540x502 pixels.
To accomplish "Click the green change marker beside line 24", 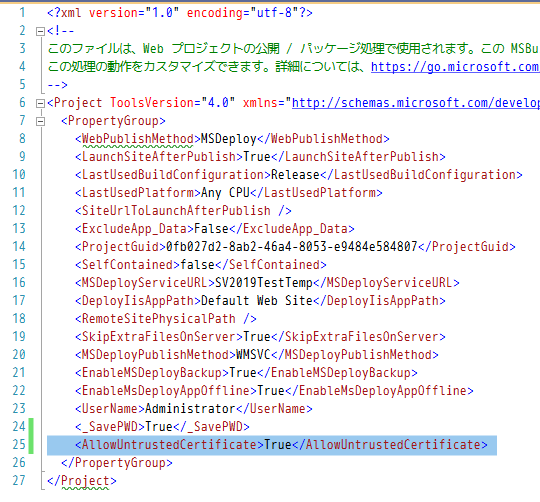I will click(31, 427).
